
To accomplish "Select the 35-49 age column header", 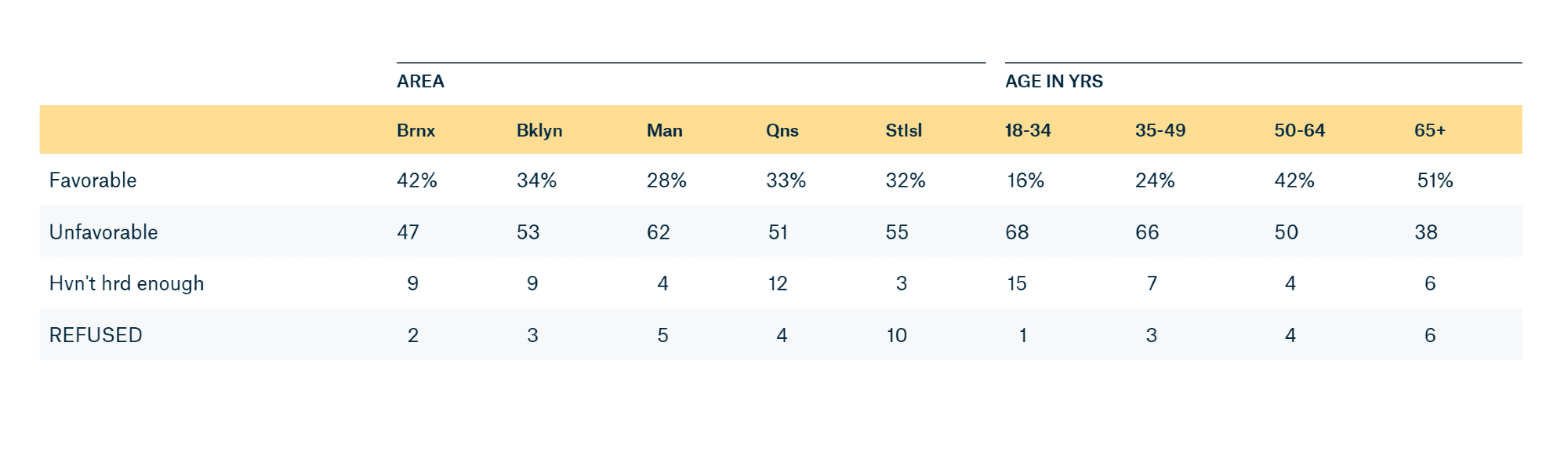I will [1160, 130].
